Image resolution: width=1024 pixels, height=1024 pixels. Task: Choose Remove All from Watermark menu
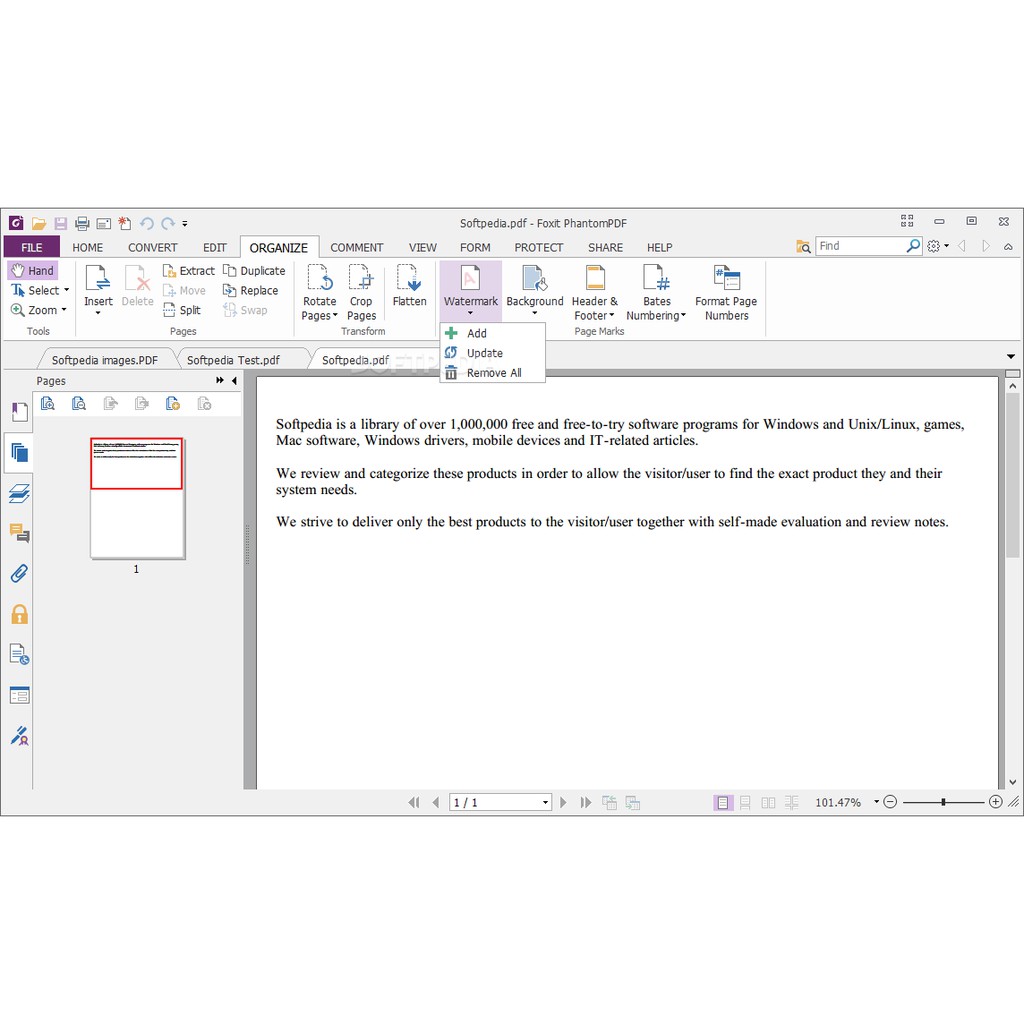492,373
